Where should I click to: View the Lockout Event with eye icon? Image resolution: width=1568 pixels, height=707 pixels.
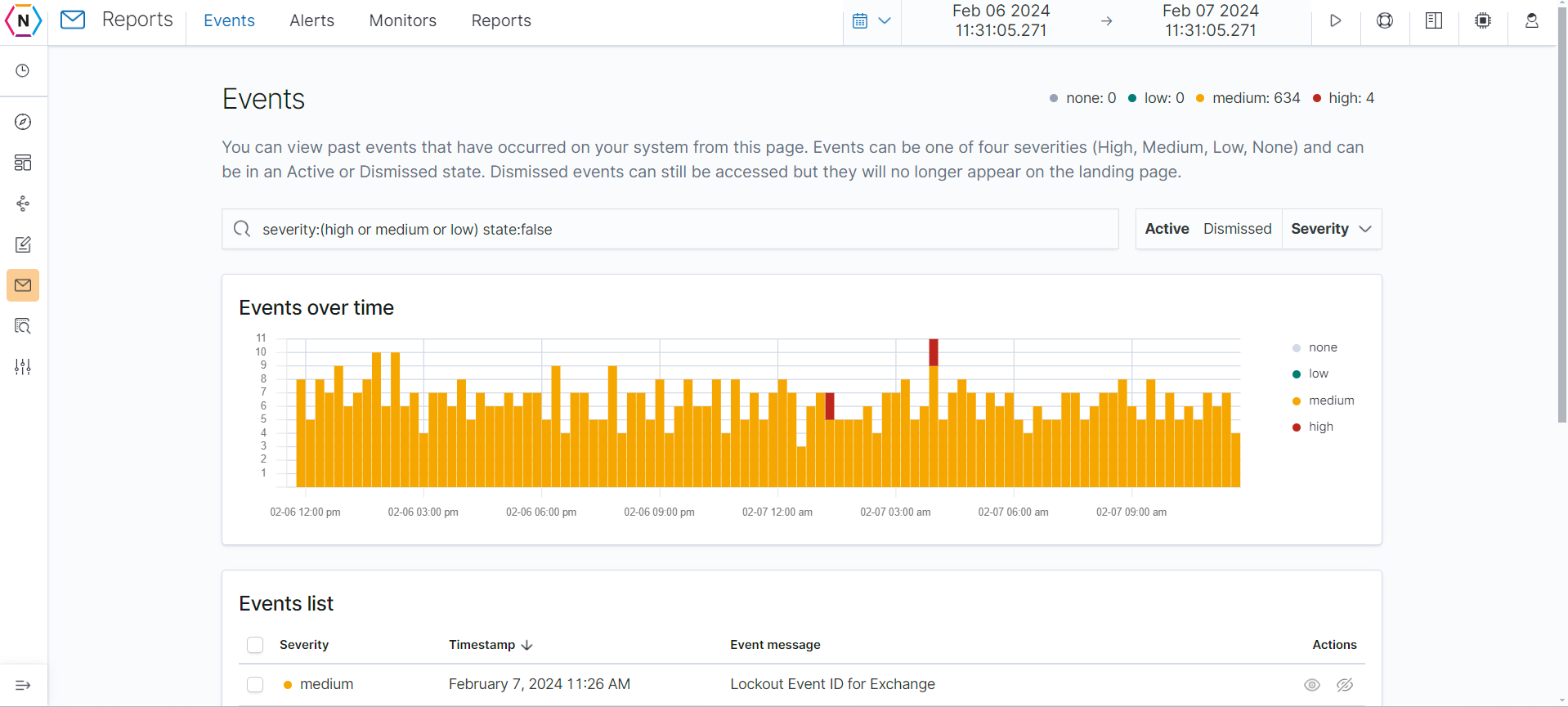tap(1312, 685)
